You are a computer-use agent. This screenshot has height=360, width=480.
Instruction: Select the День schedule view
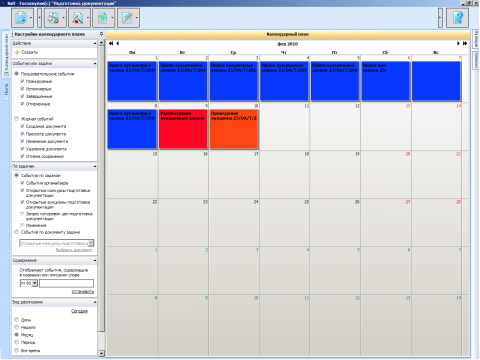coord(16,320)
